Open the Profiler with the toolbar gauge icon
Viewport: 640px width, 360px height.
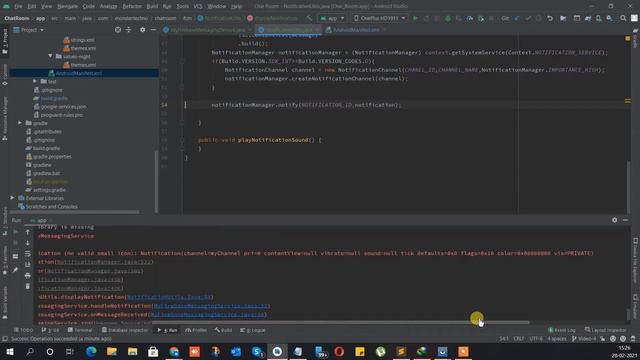coord(470,18)
